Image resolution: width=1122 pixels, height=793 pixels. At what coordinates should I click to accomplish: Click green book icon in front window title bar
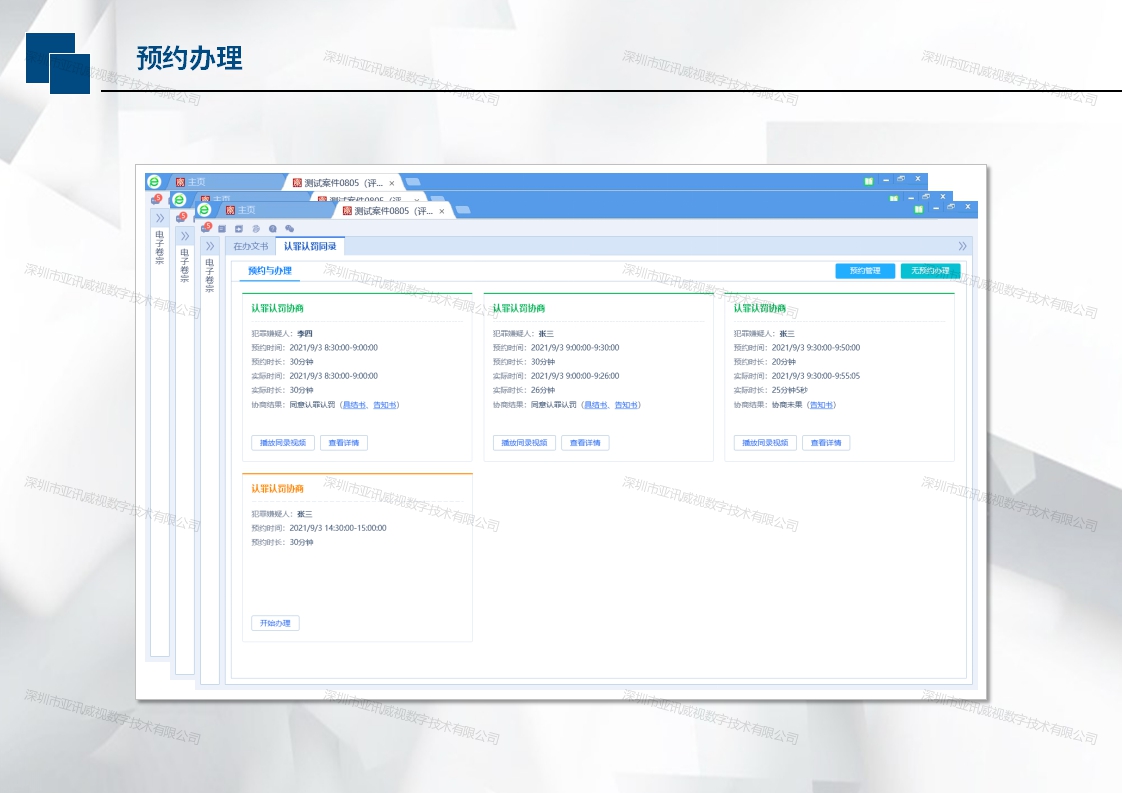(x=919, y=209)
